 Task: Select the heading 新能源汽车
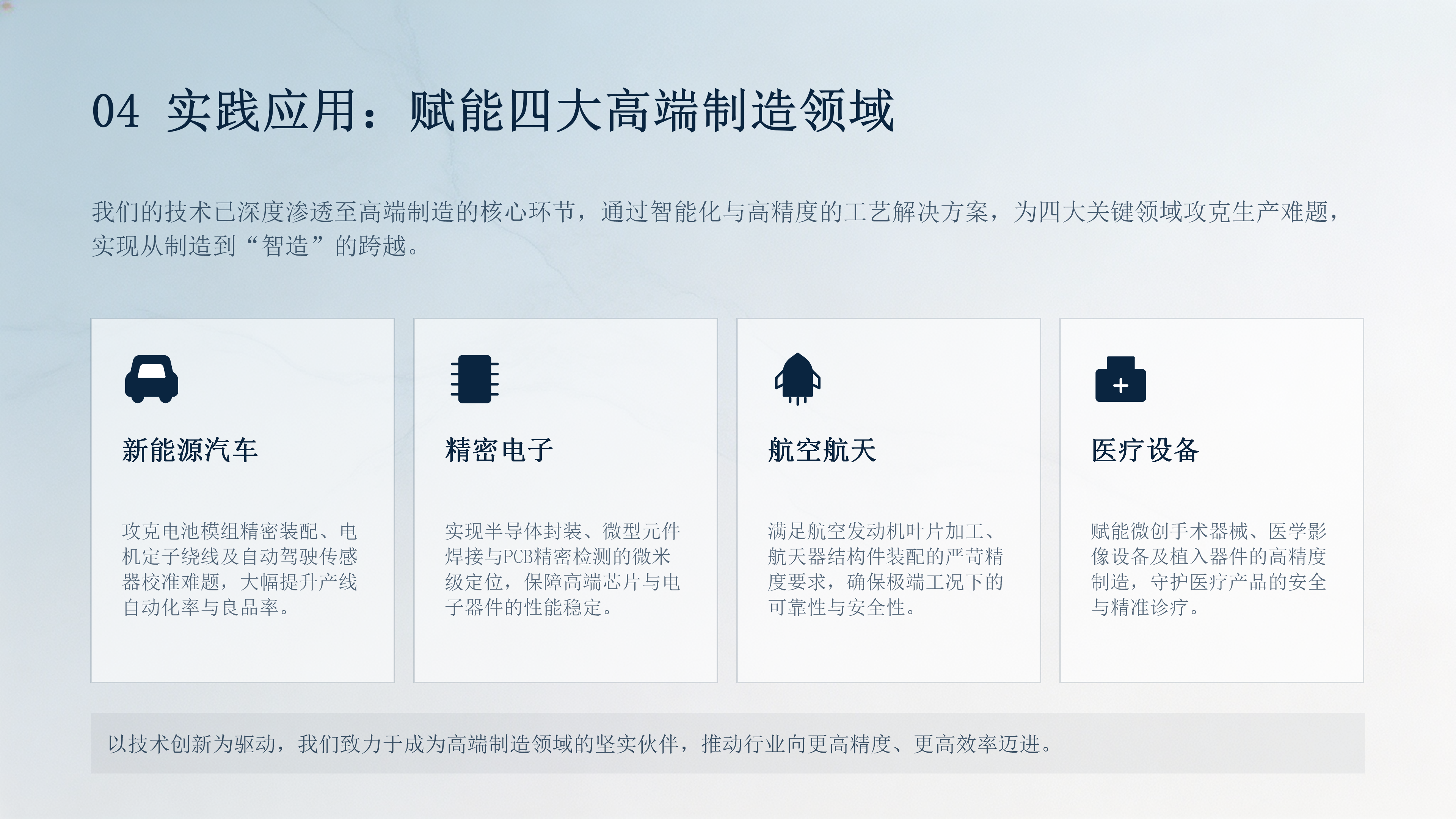click(190, 450)
